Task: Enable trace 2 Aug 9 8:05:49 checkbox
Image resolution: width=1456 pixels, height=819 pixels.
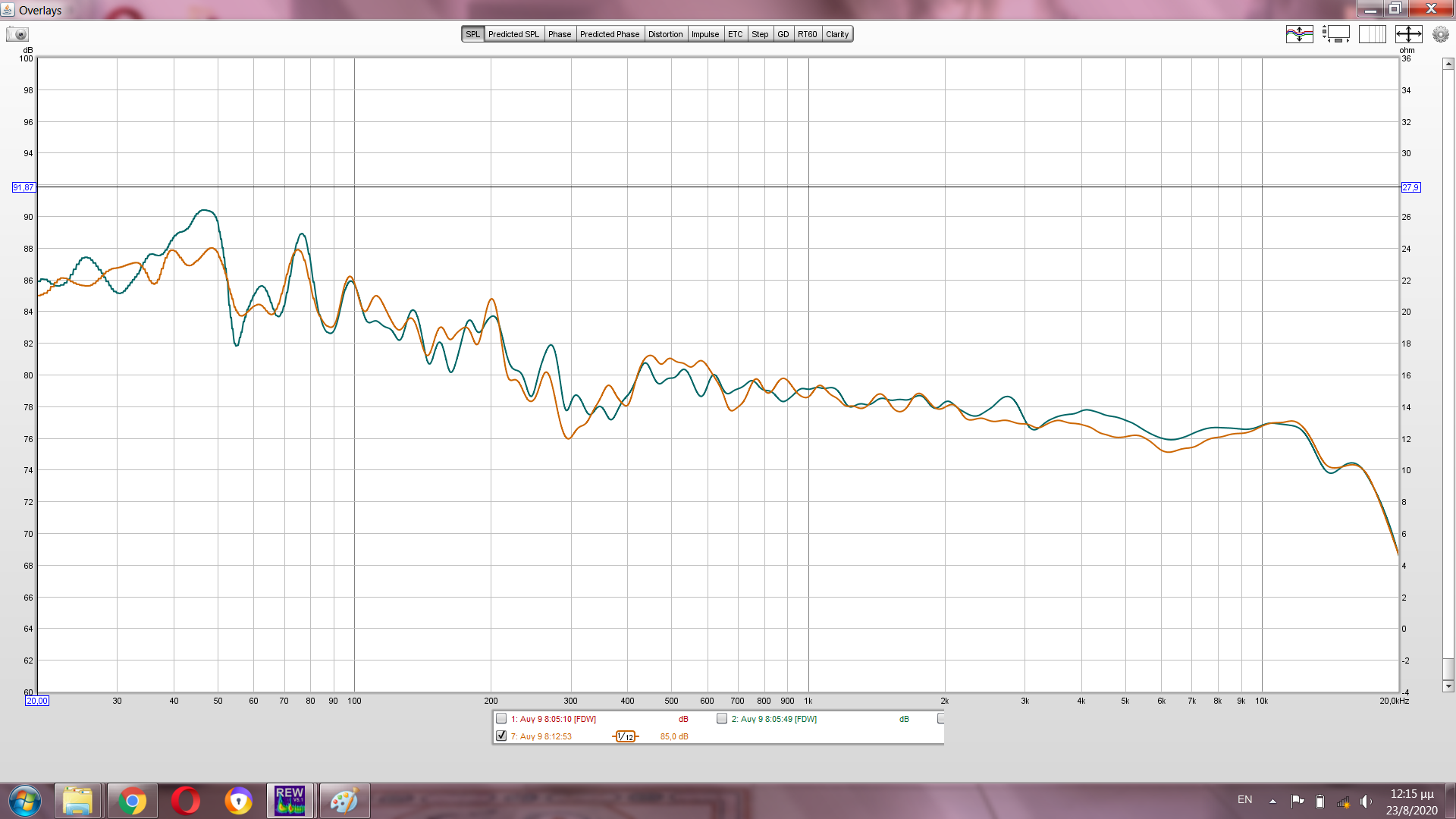Action: [722, 719]
